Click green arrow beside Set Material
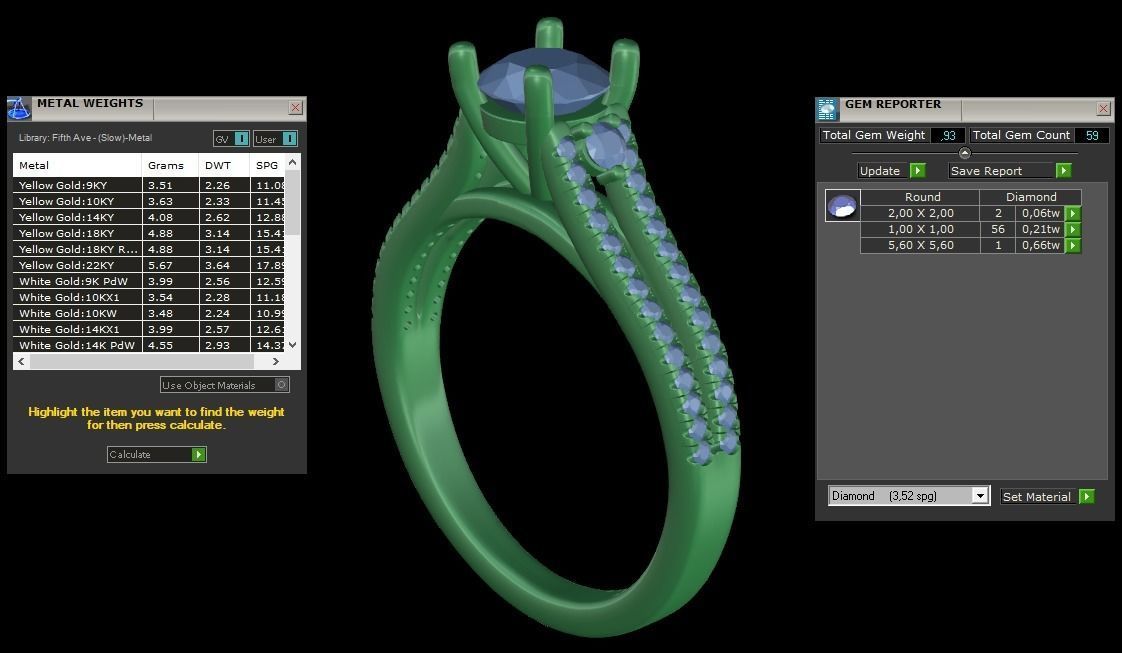This screenshot has height=653, width=1122. (1087, 496)
